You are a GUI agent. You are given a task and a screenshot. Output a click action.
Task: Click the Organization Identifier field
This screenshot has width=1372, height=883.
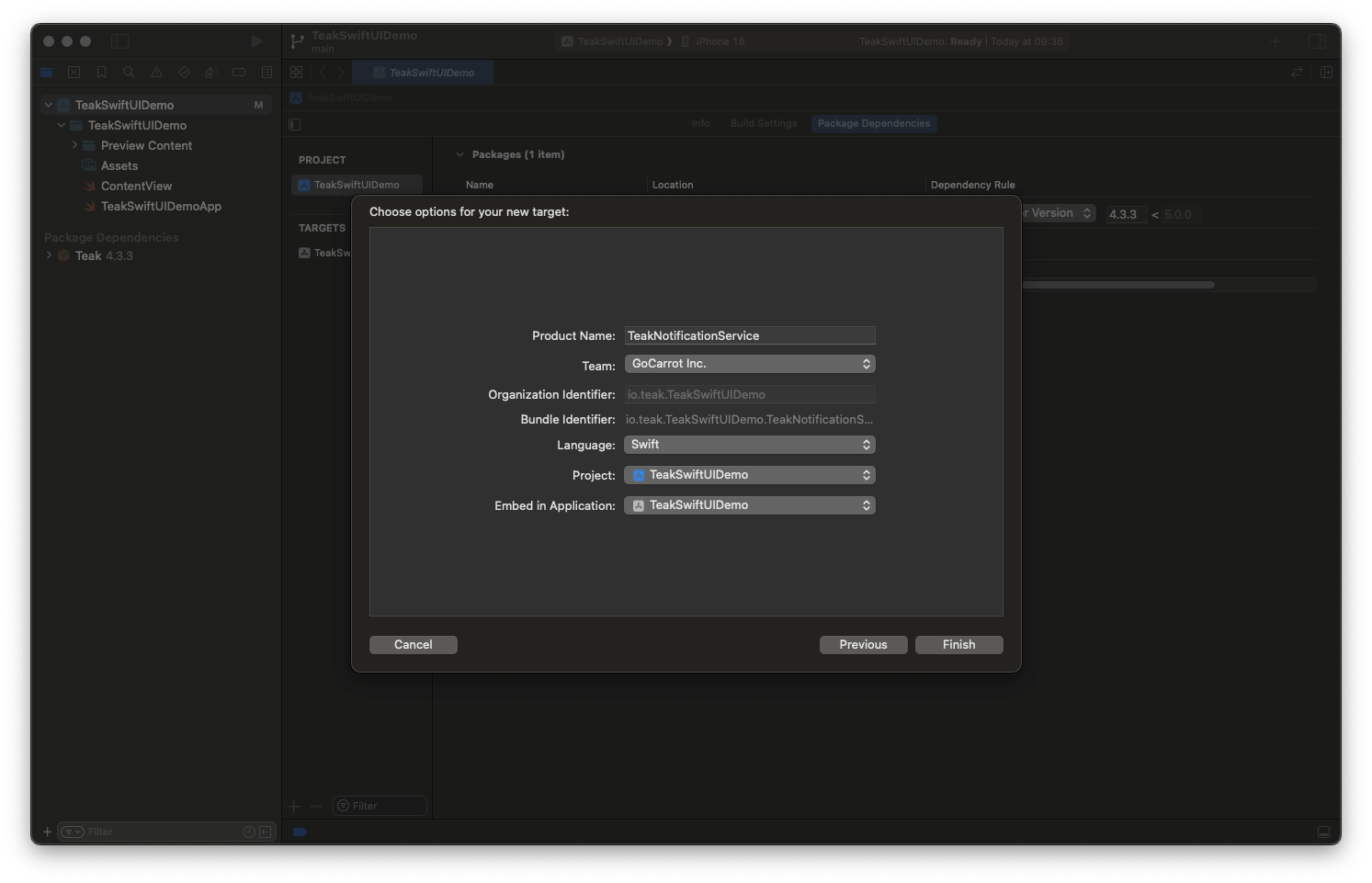point(750,394)
